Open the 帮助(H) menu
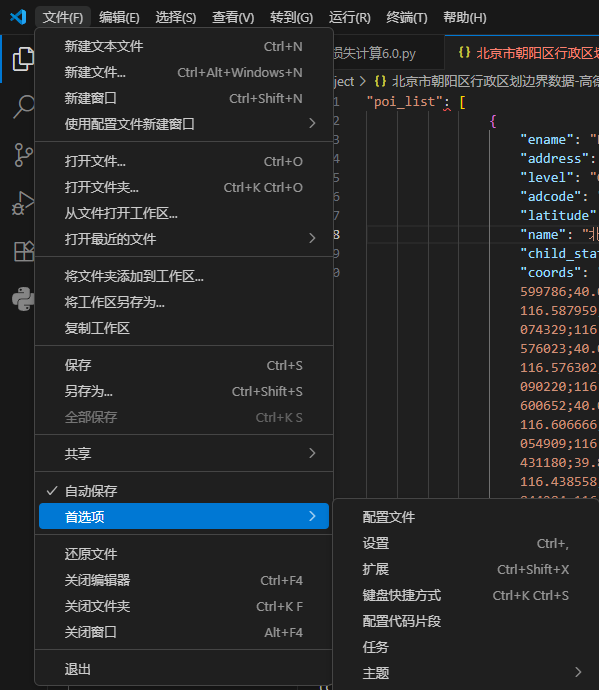 (465, 18)
